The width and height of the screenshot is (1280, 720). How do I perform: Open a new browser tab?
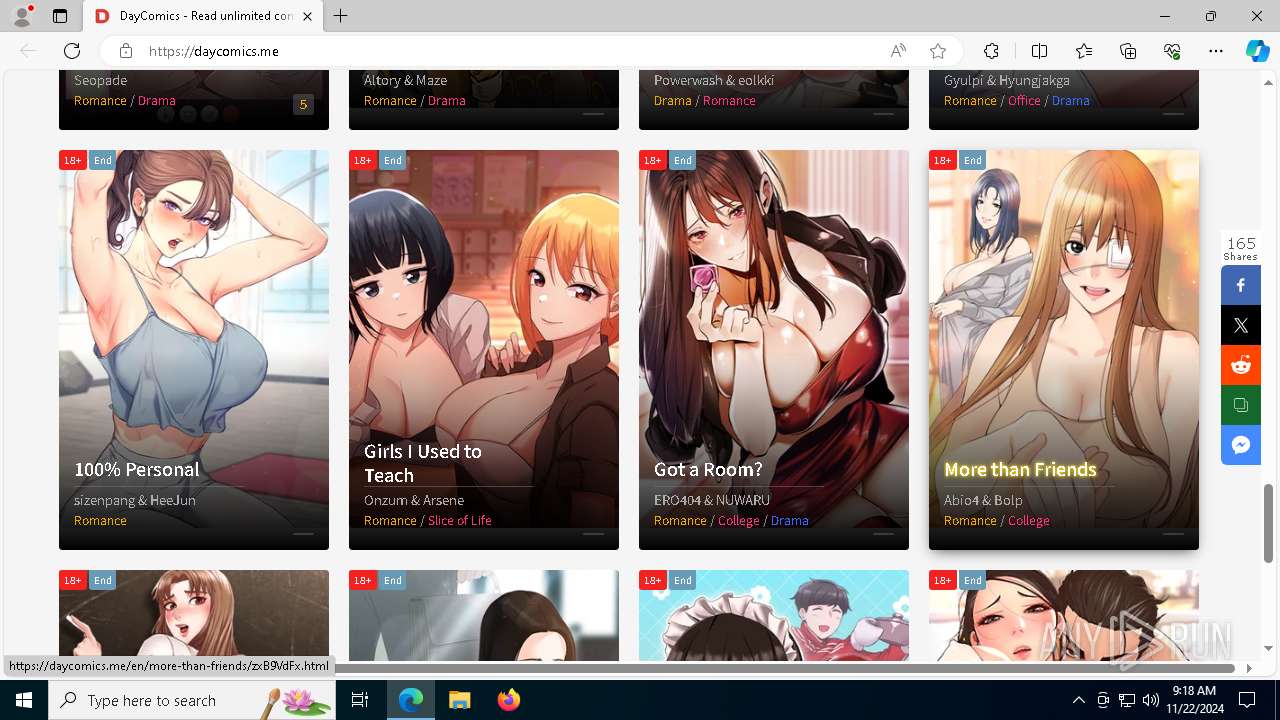pyautogui.click(x=341, y=16)
